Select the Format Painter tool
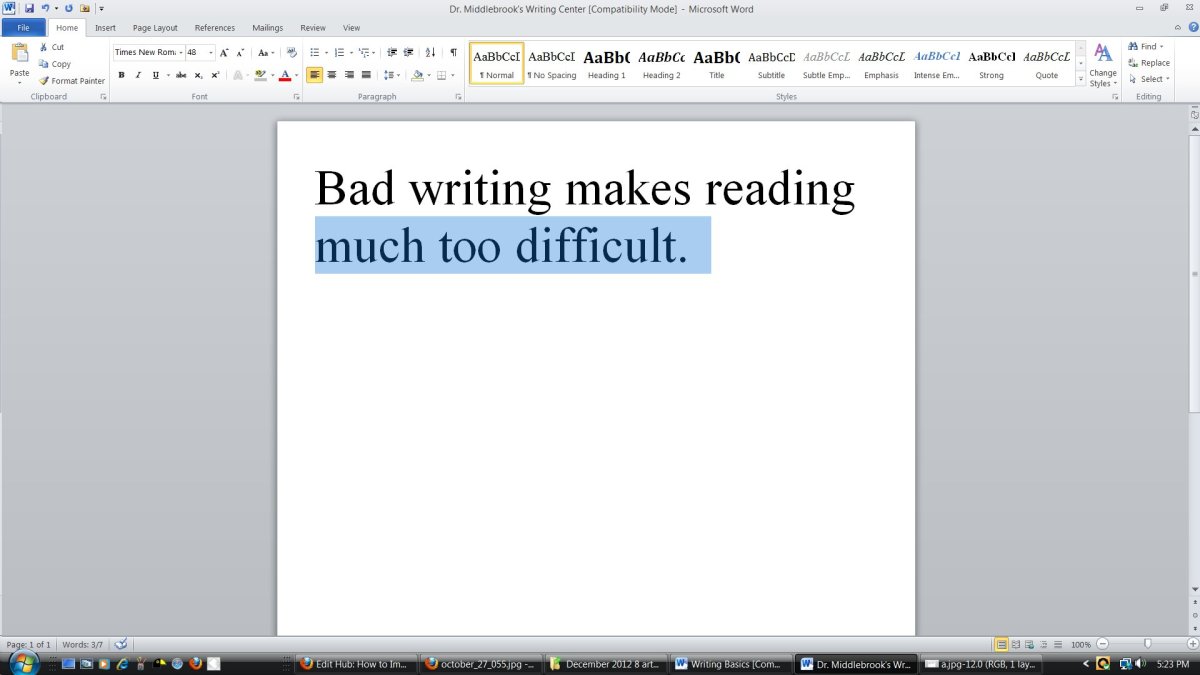 [x=71, y=81]
